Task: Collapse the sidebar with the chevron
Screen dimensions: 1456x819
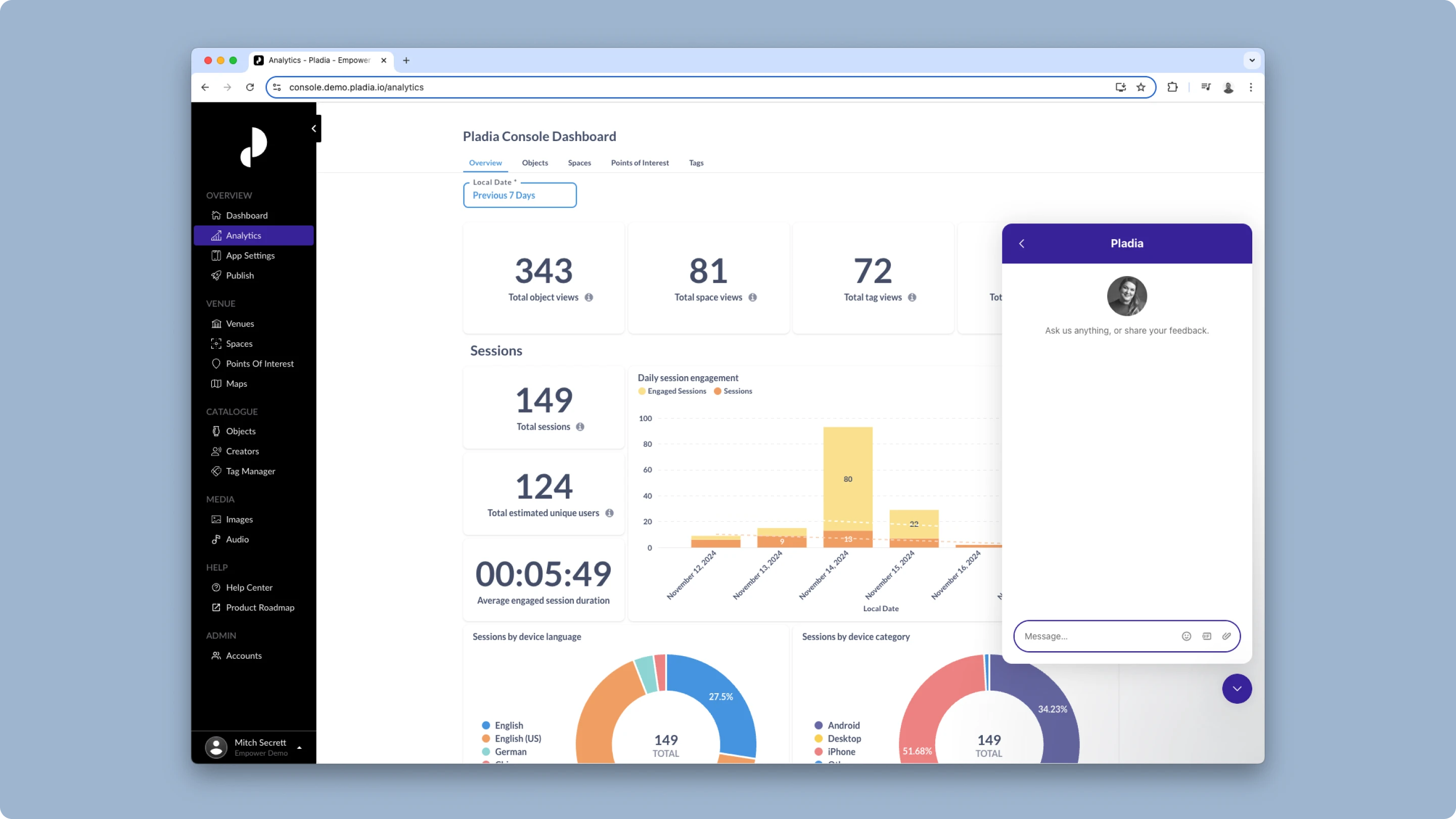Action: (x=313, y=129)
